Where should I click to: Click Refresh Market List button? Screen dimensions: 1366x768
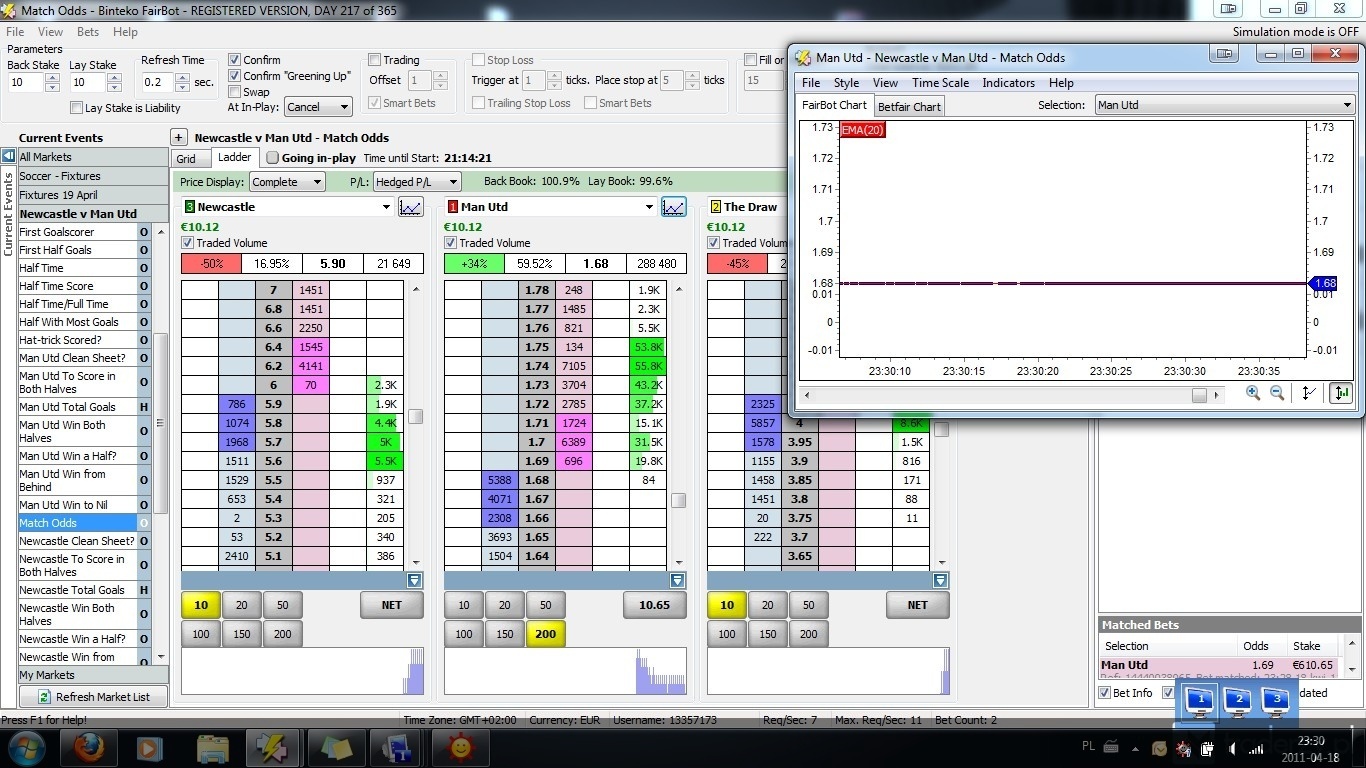point(93,697)
